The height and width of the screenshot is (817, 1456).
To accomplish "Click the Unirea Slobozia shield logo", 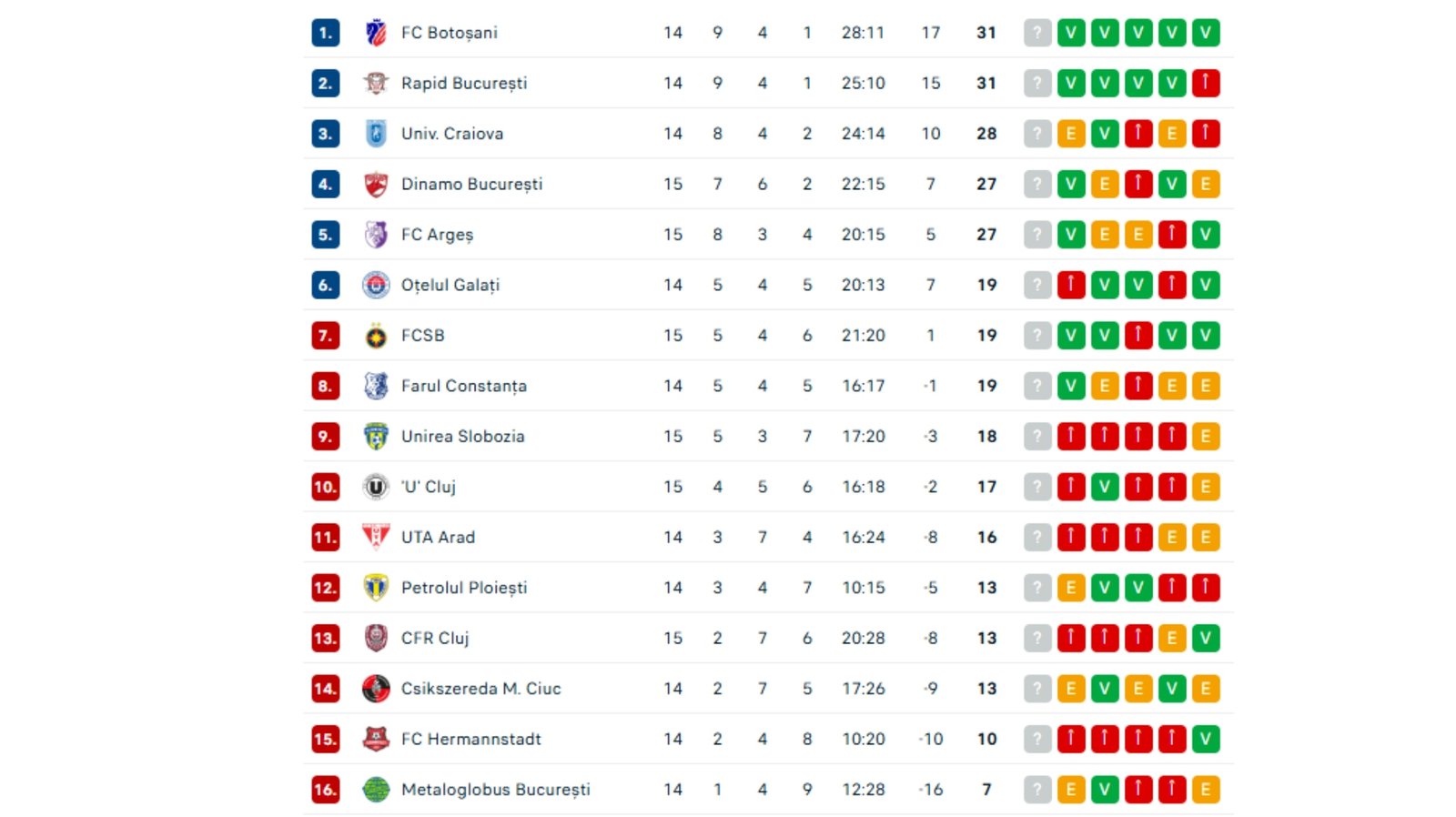I will [376, 437].
